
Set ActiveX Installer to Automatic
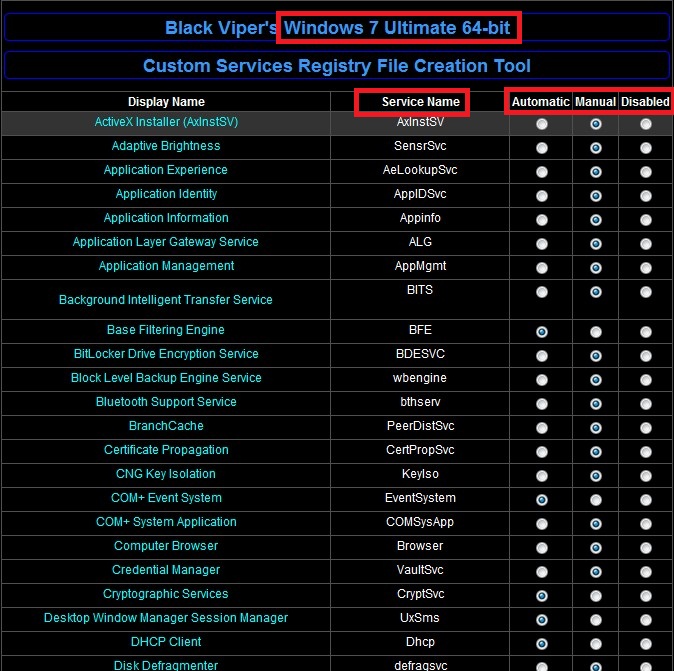(x=542, y=124)
